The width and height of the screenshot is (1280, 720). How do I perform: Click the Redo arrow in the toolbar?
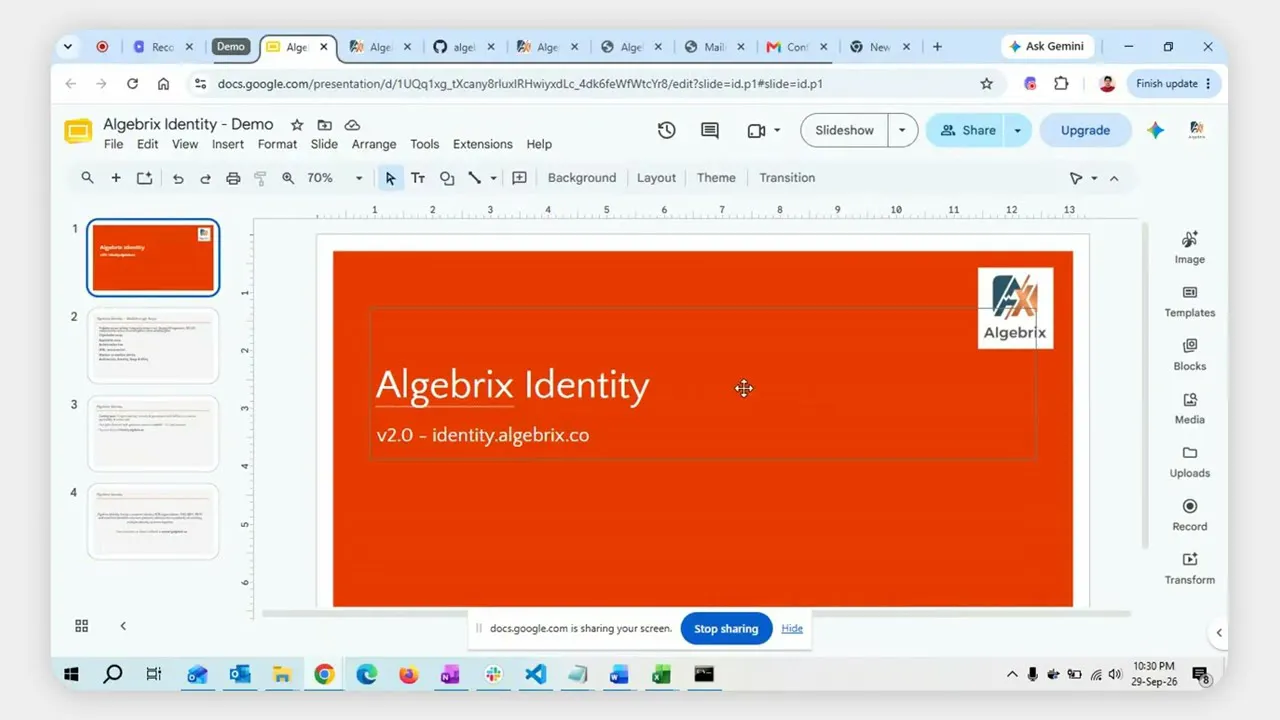pos(205,178)
